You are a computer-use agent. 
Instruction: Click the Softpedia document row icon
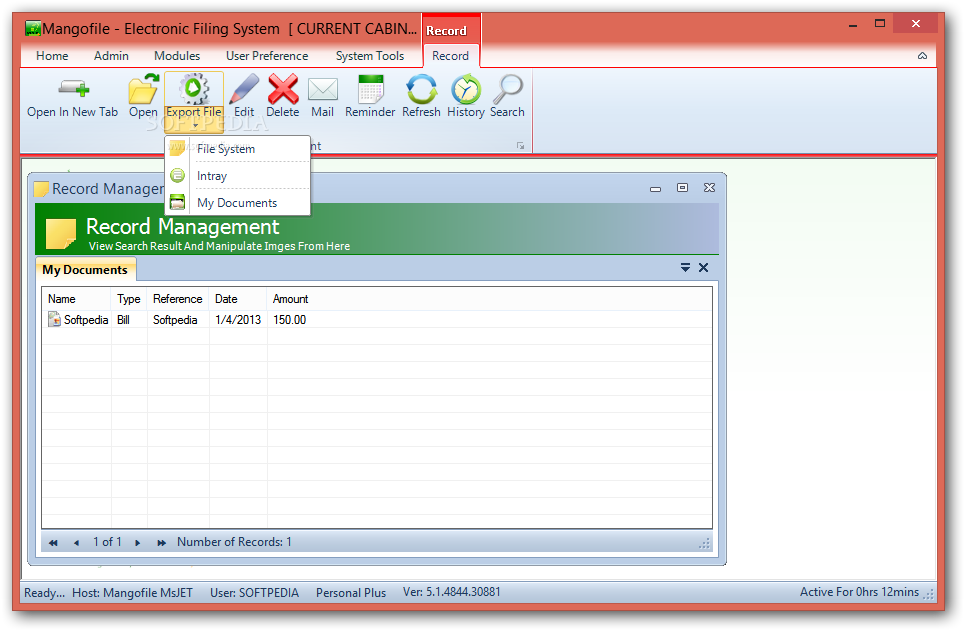tap(55, 320)
